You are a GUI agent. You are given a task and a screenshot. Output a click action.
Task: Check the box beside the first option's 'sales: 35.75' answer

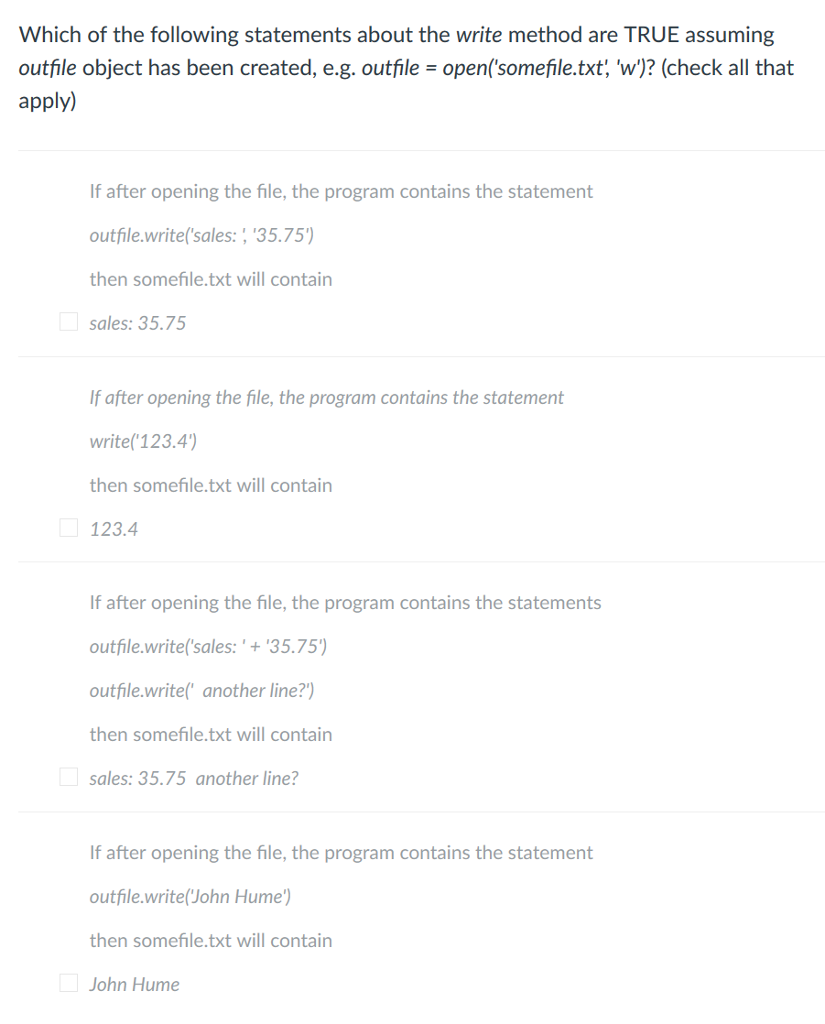(69, 321)
